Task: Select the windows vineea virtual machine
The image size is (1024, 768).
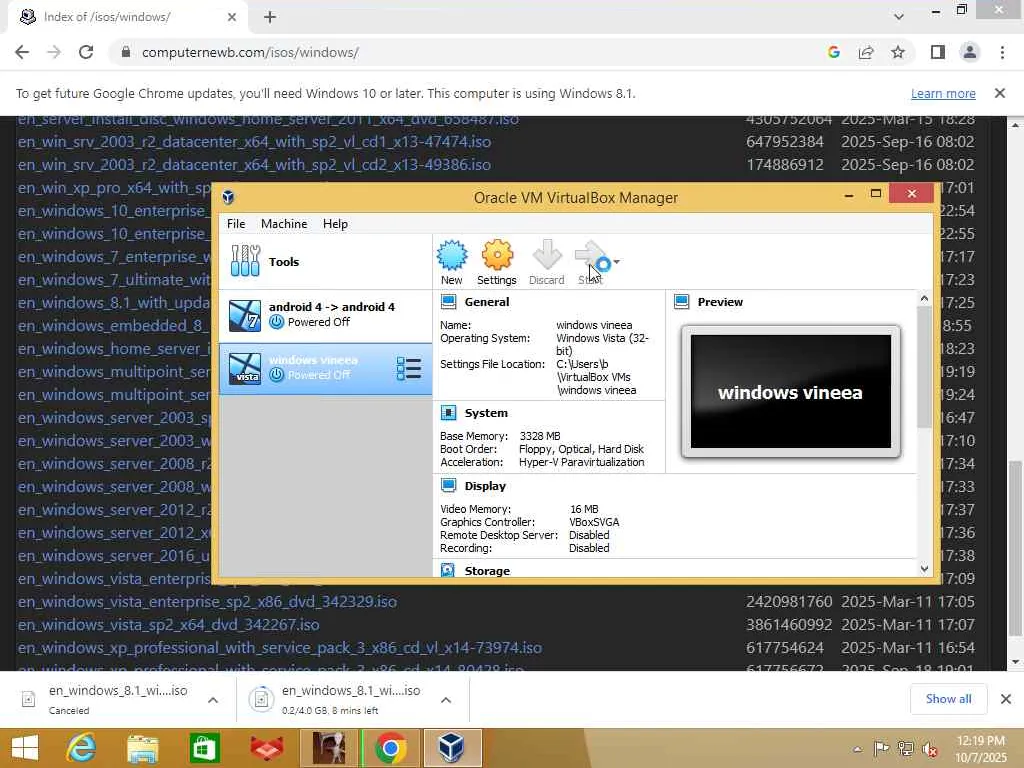Action: click(x=325, y=369)
